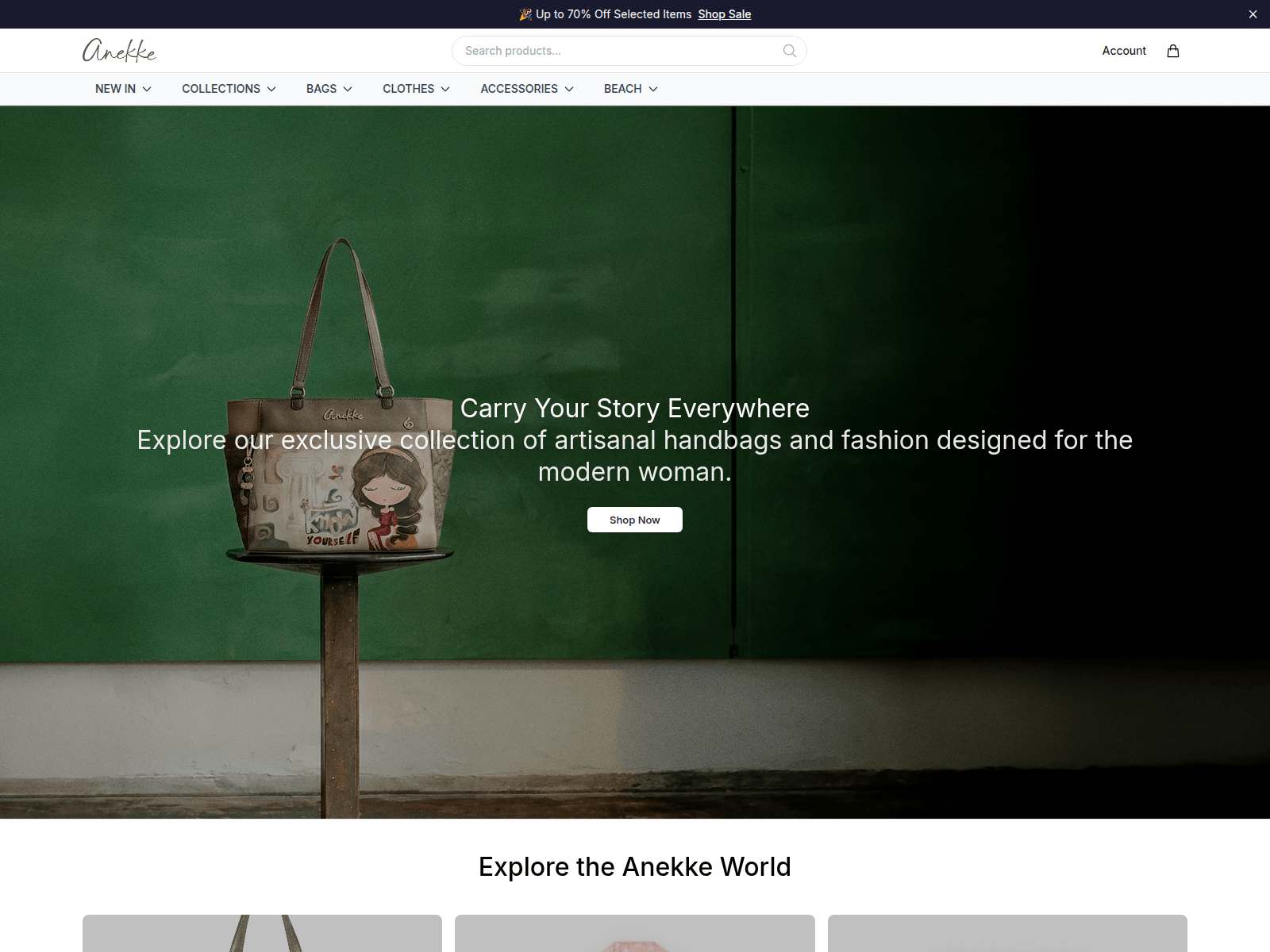Go to the Anekke logo homepage
The height and width of the screenshot is (952, 1270).
119,51
